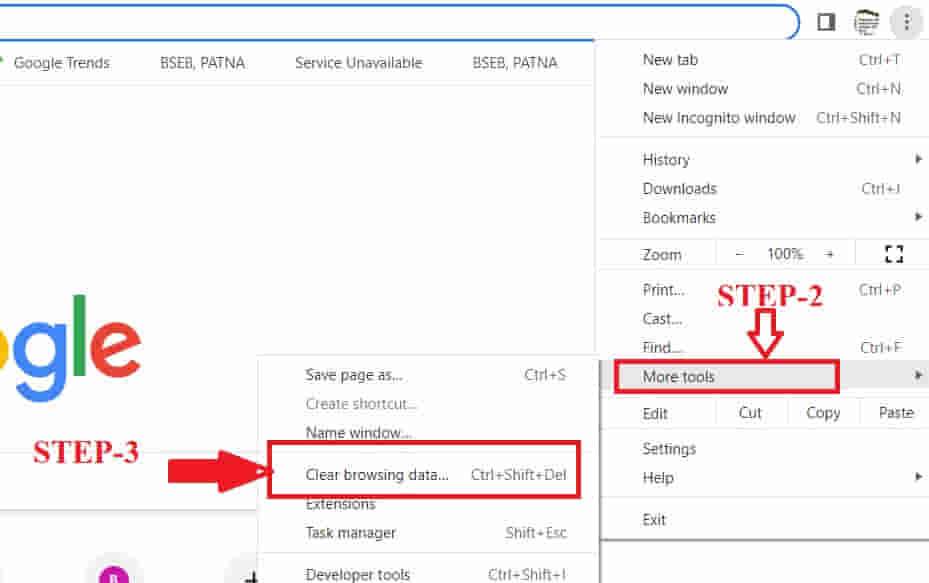The width and height of the screenshot is (929, 583).
Task: Open Task manager from submenu
Action: [x=430, y=533]
